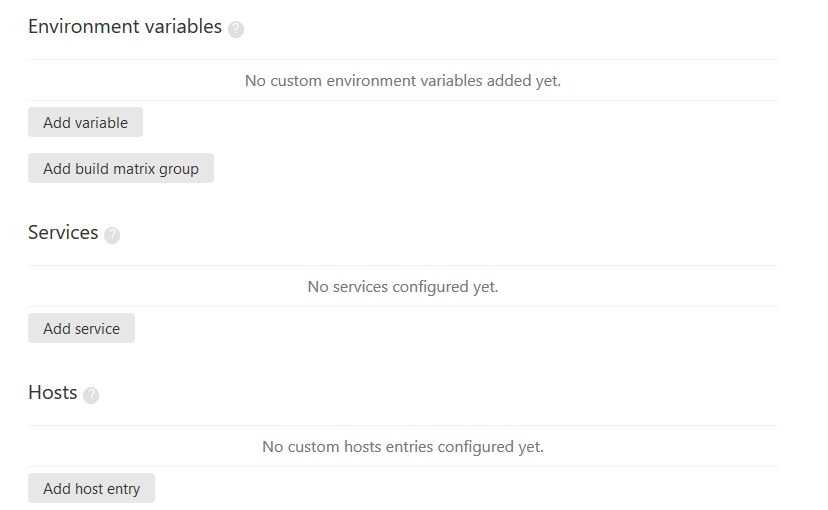Show help for the Hosts section
Screen dimensions: 828x510
91,395
